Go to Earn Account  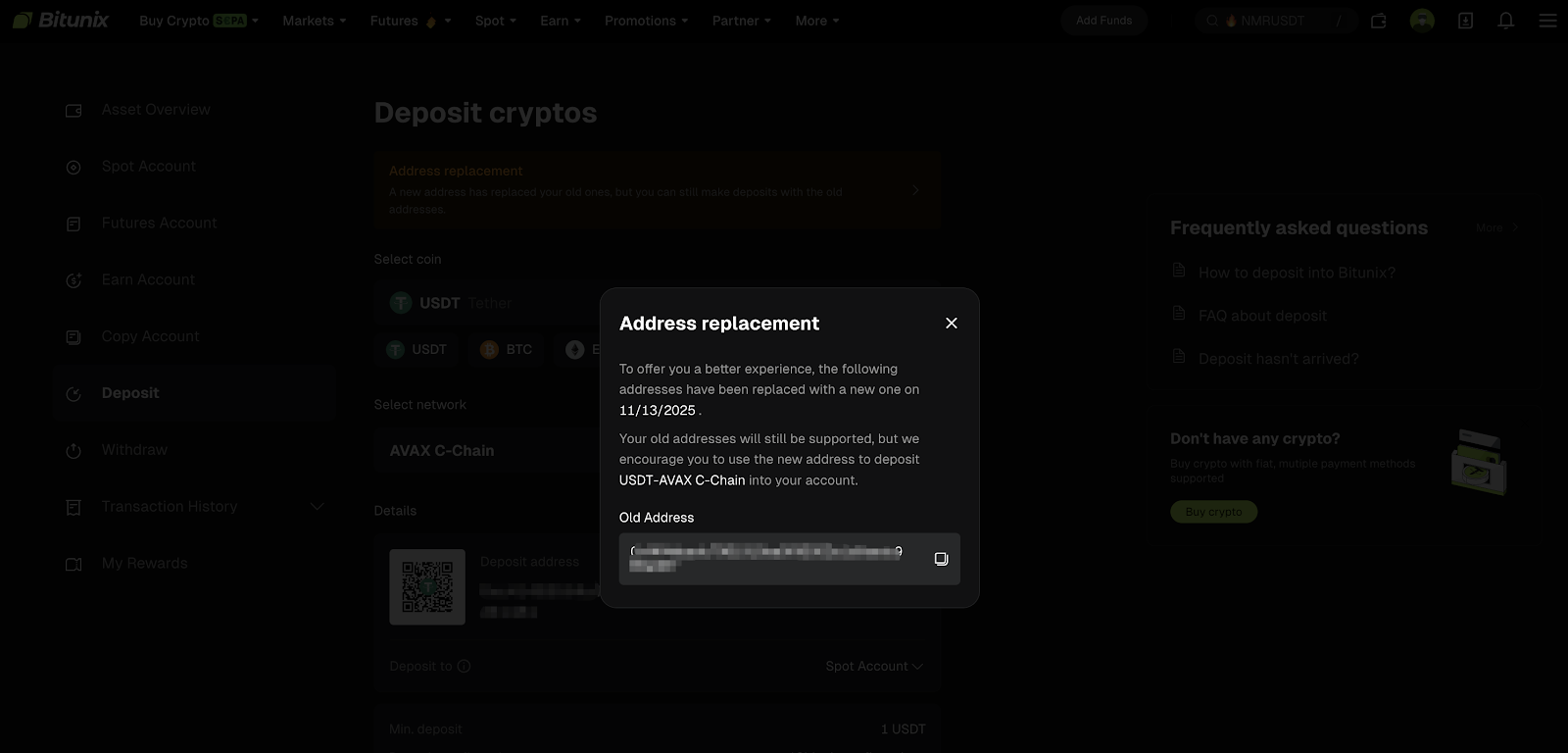pyautogui.click(x=148, y=279)
